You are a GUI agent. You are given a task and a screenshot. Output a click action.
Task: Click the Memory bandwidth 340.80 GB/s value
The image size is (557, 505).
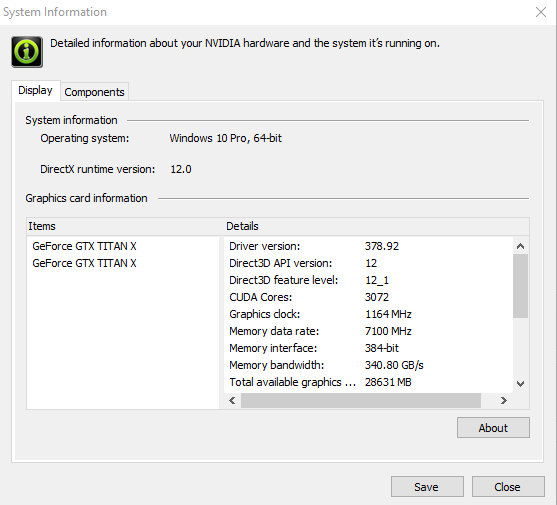394,365
